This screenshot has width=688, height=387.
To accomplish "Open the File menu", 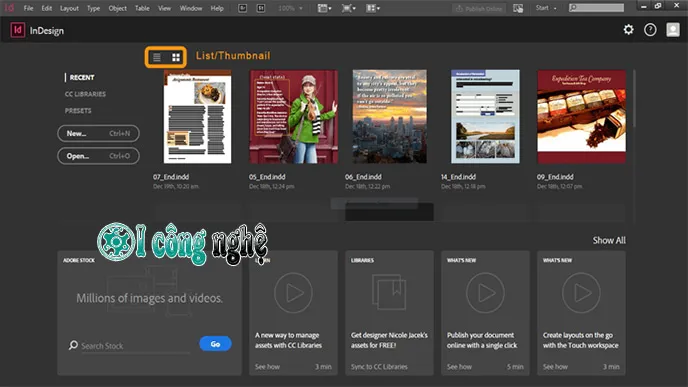I will [x=28, y=8].
